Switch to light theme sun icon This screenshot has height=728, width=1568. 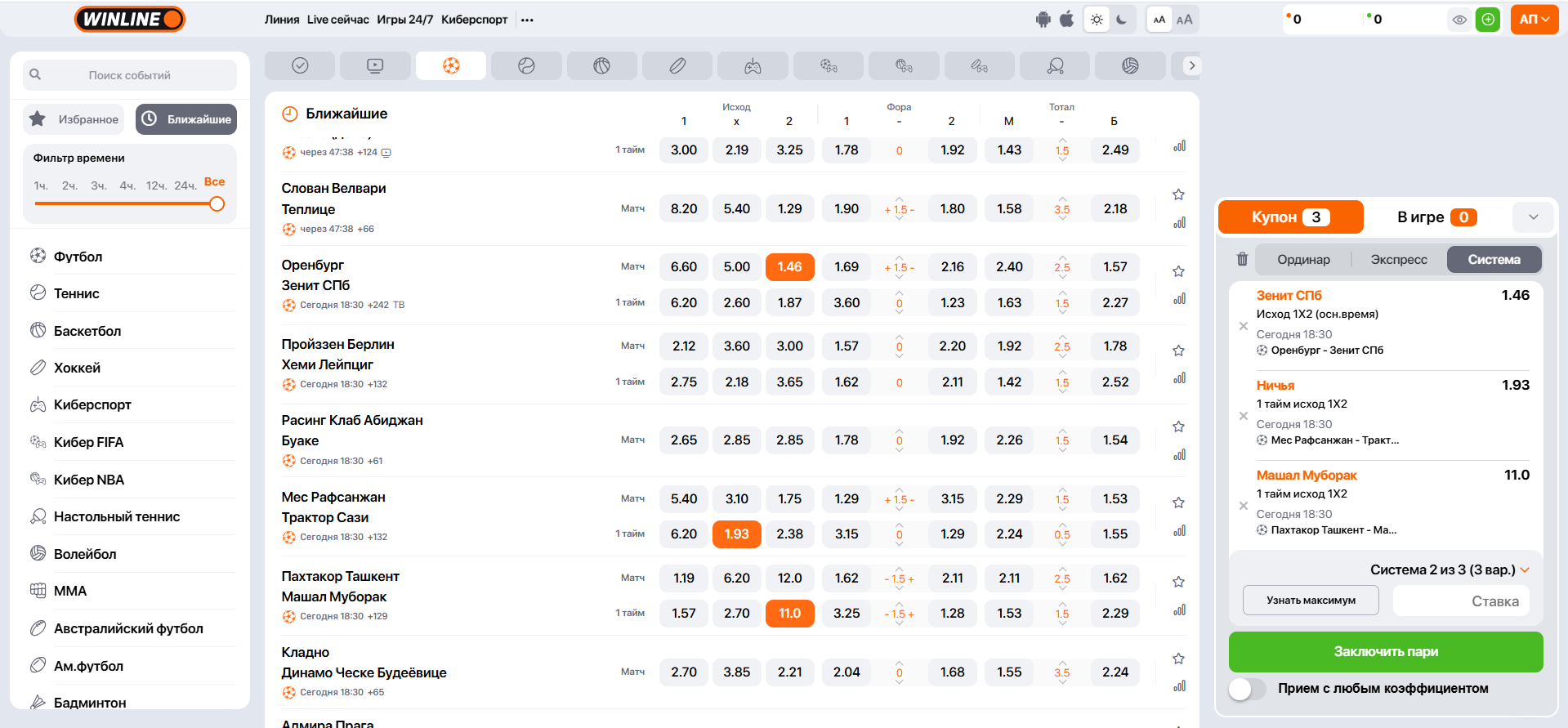click(1097, 20)
